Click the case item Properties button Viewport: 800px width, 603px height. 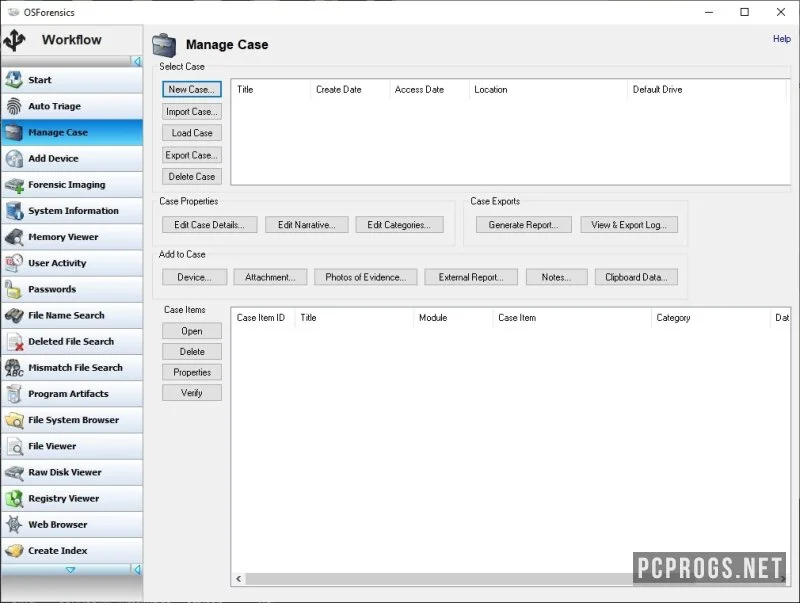[x=192, y=372]
